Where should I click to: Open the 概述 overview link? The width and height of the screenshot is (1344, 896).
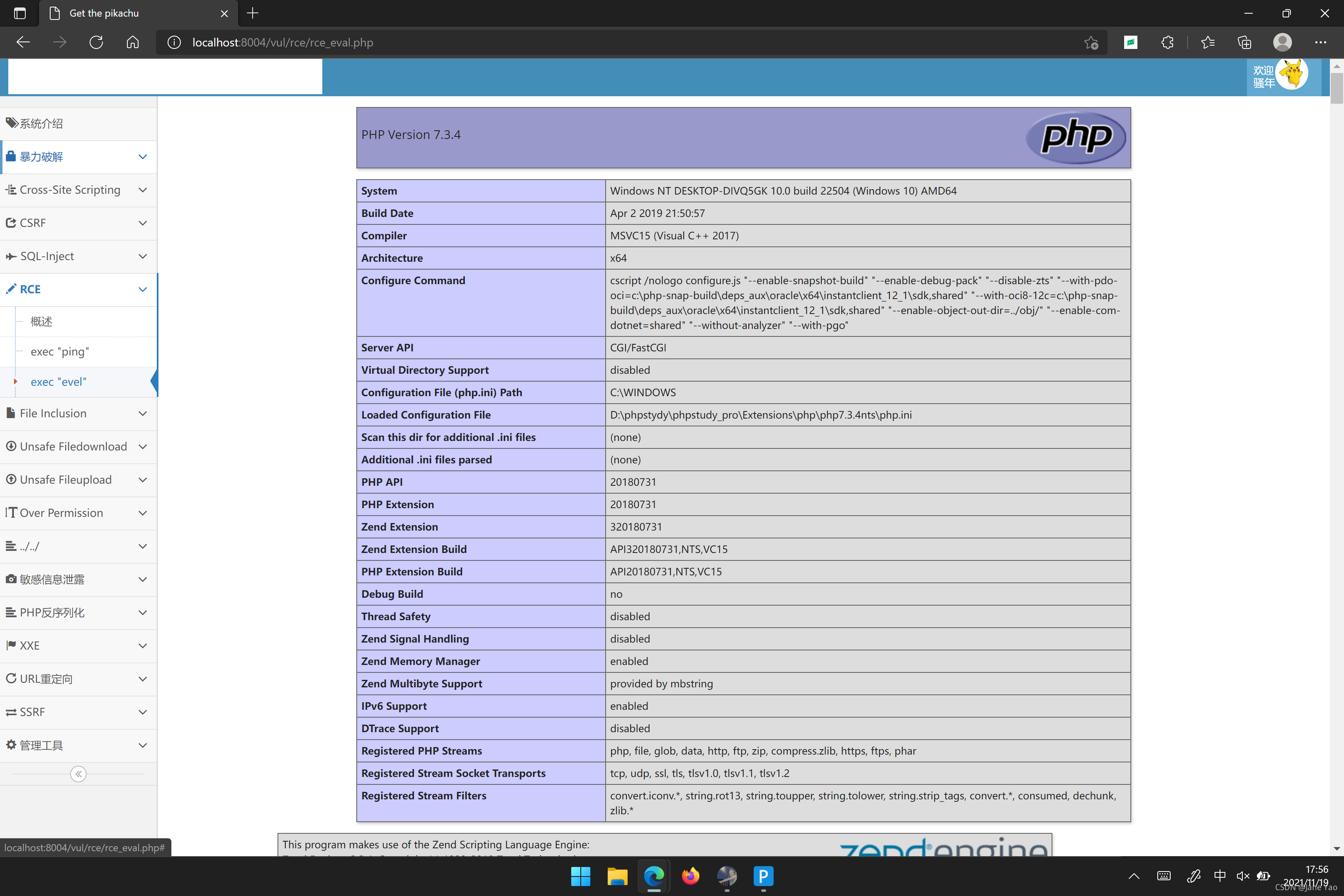pos(41,321)
